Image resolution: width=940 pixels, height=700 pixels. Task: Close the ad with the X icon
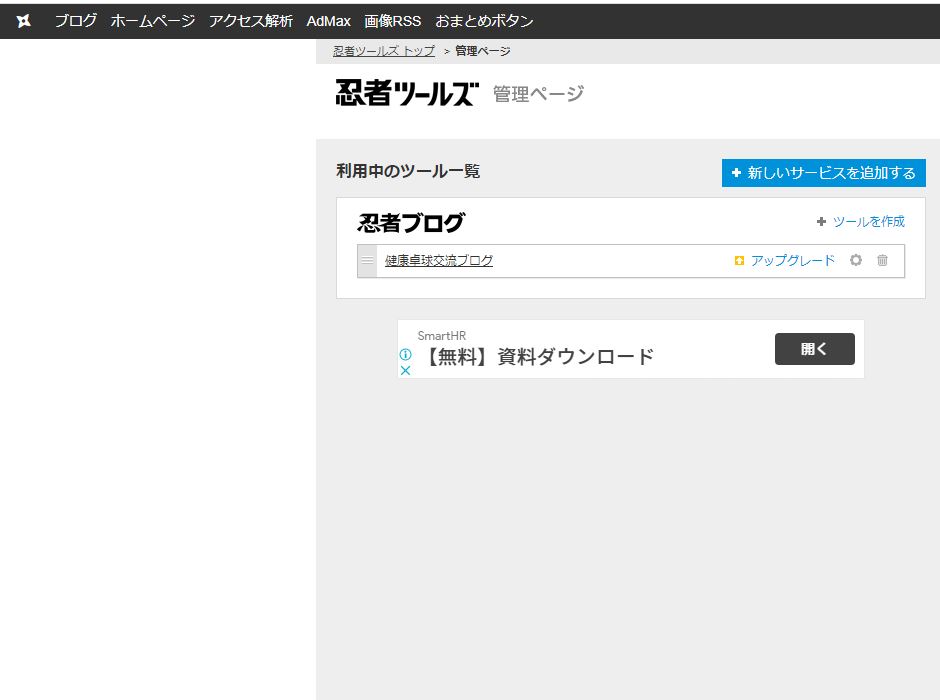405,370
